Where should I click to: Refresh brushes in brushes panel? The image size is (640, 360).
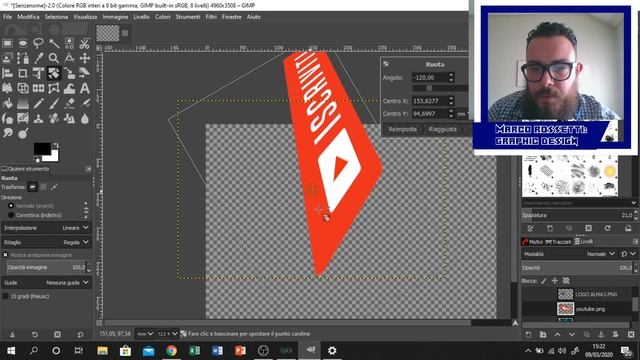pyautogui.click(x=607, y=228)
